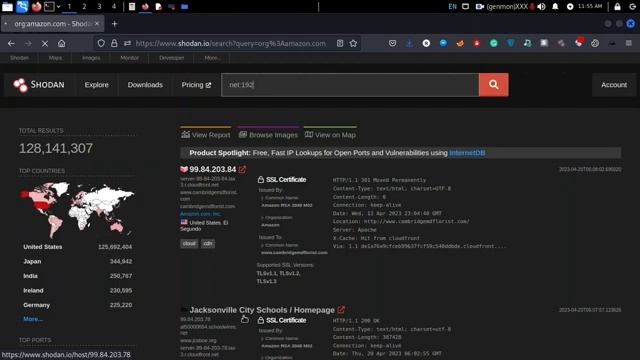This screenshot has width=640, height=360.
Task: Open the Downloads menu item
Action: [x=145, y=85]
